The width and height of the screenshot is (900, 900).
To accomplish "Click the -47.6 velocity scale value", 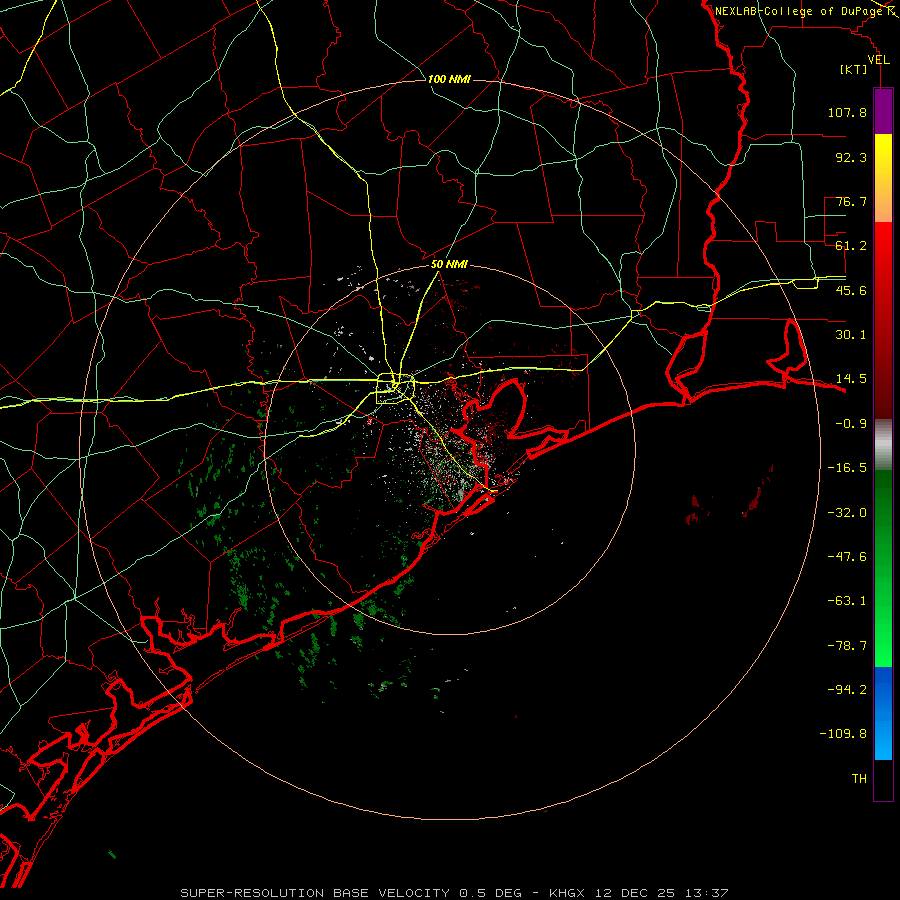I will coord(847,557).
